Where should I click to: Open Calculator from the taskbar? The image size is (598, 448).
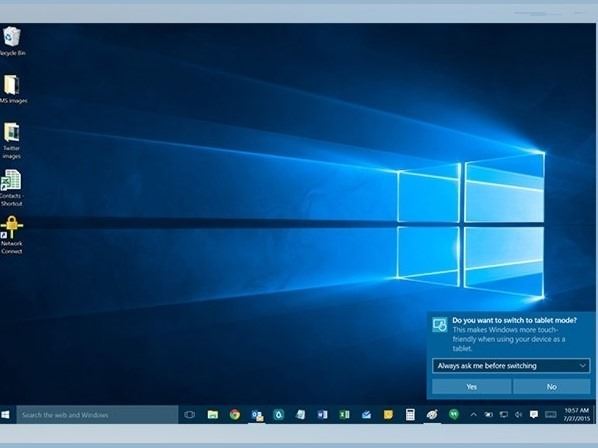pos(410,414)
